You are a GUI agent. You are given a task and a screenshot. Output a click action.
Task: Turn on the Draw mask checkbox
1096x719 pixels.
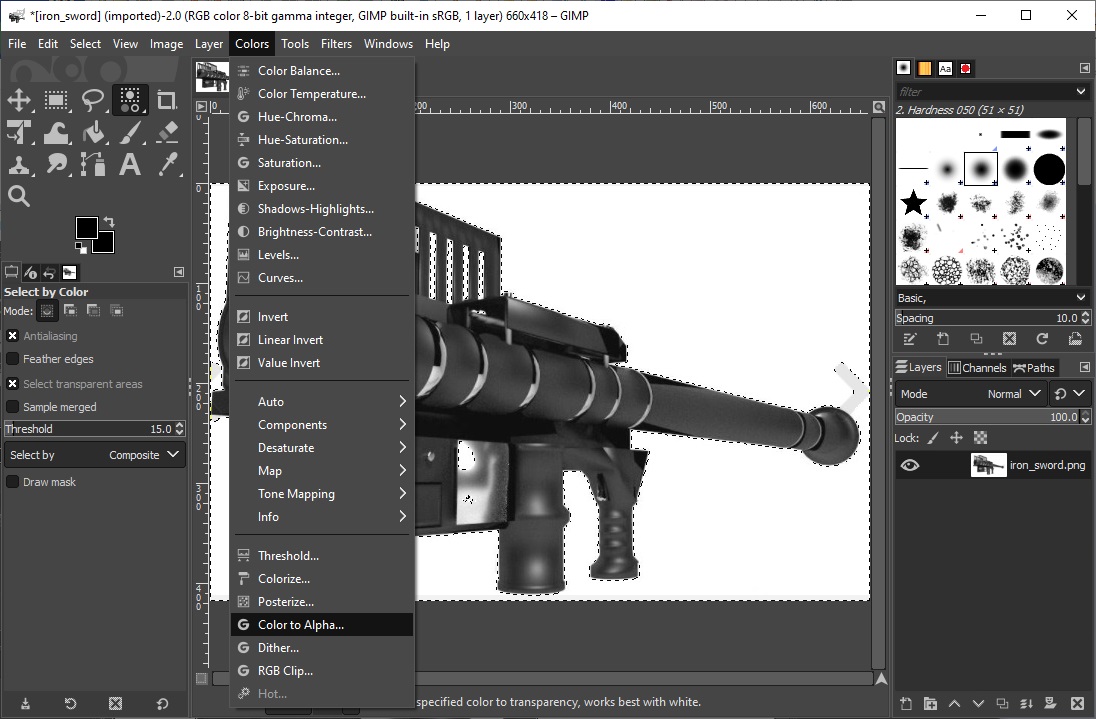(x=13, y=482)
